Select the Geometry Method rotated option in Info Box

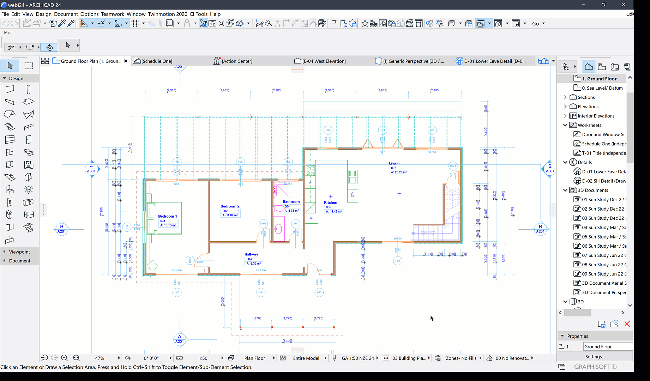[x=49, y=47]
